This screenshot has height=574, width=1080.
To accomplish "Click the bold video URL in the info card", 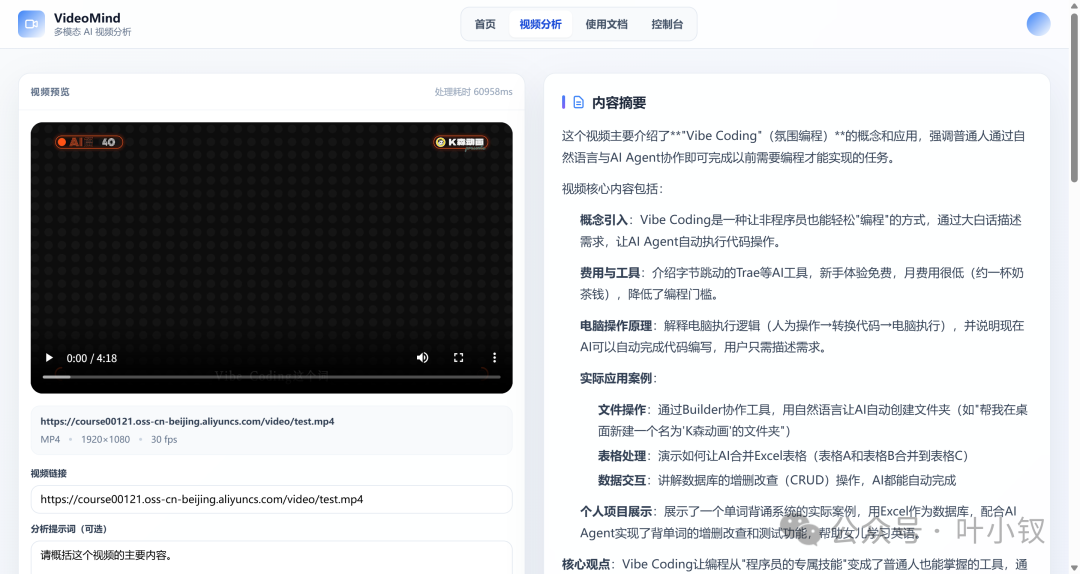I will pyautogui.click(x=187, y=421).
